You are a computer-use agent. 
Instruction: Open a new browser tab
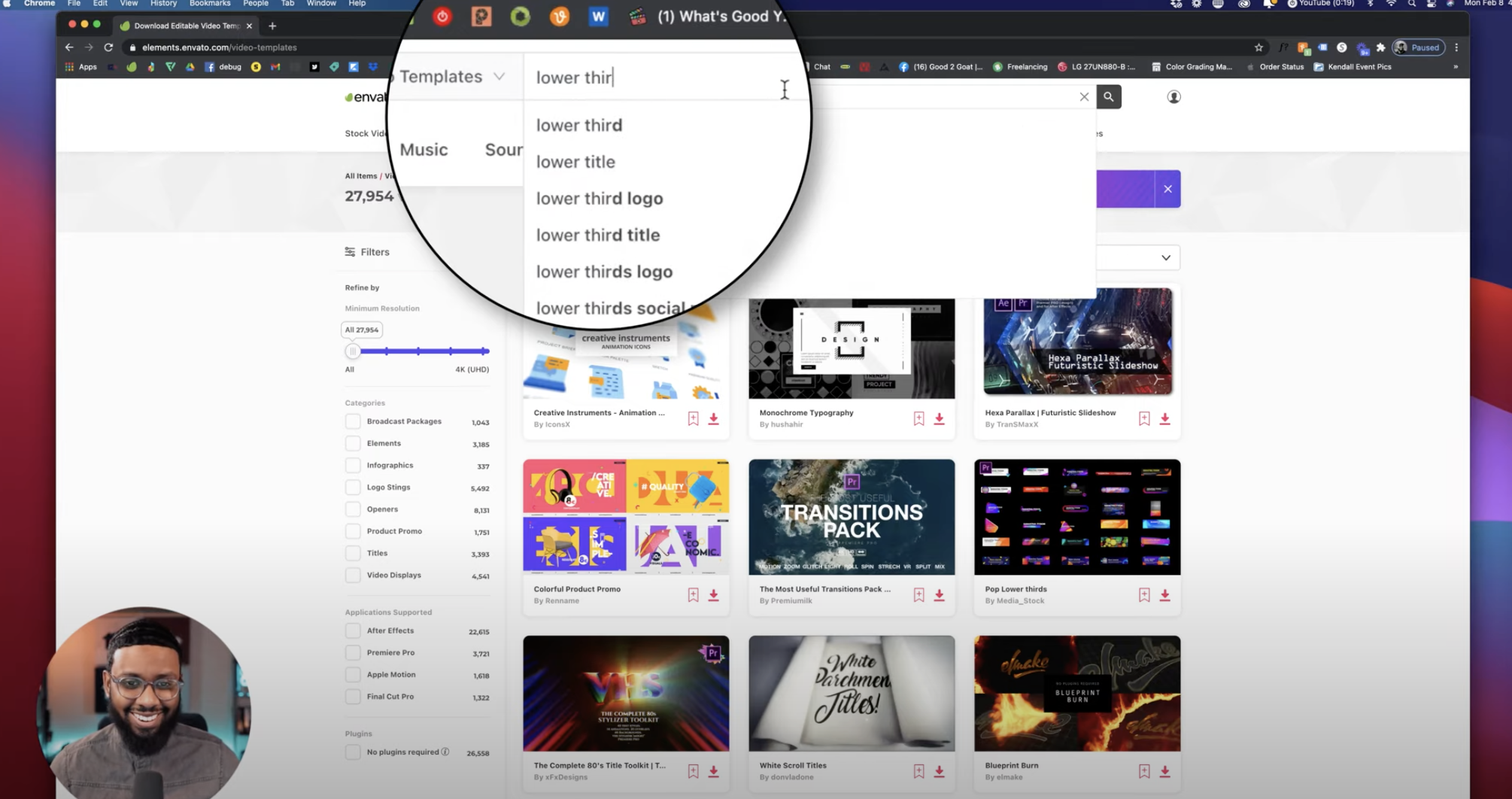pos(272,26)
